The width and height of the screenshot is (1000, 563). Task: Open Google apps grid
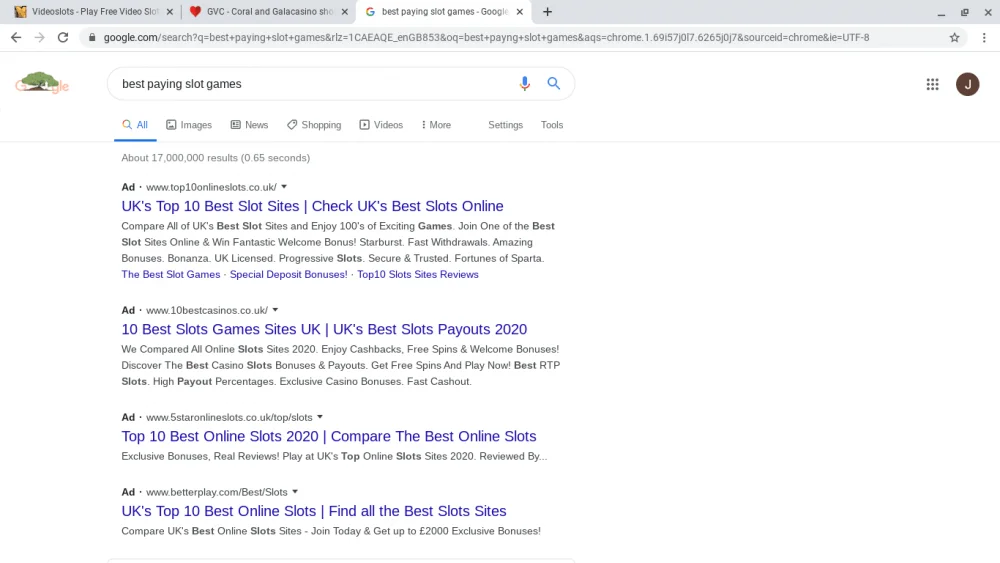point(932,84)
